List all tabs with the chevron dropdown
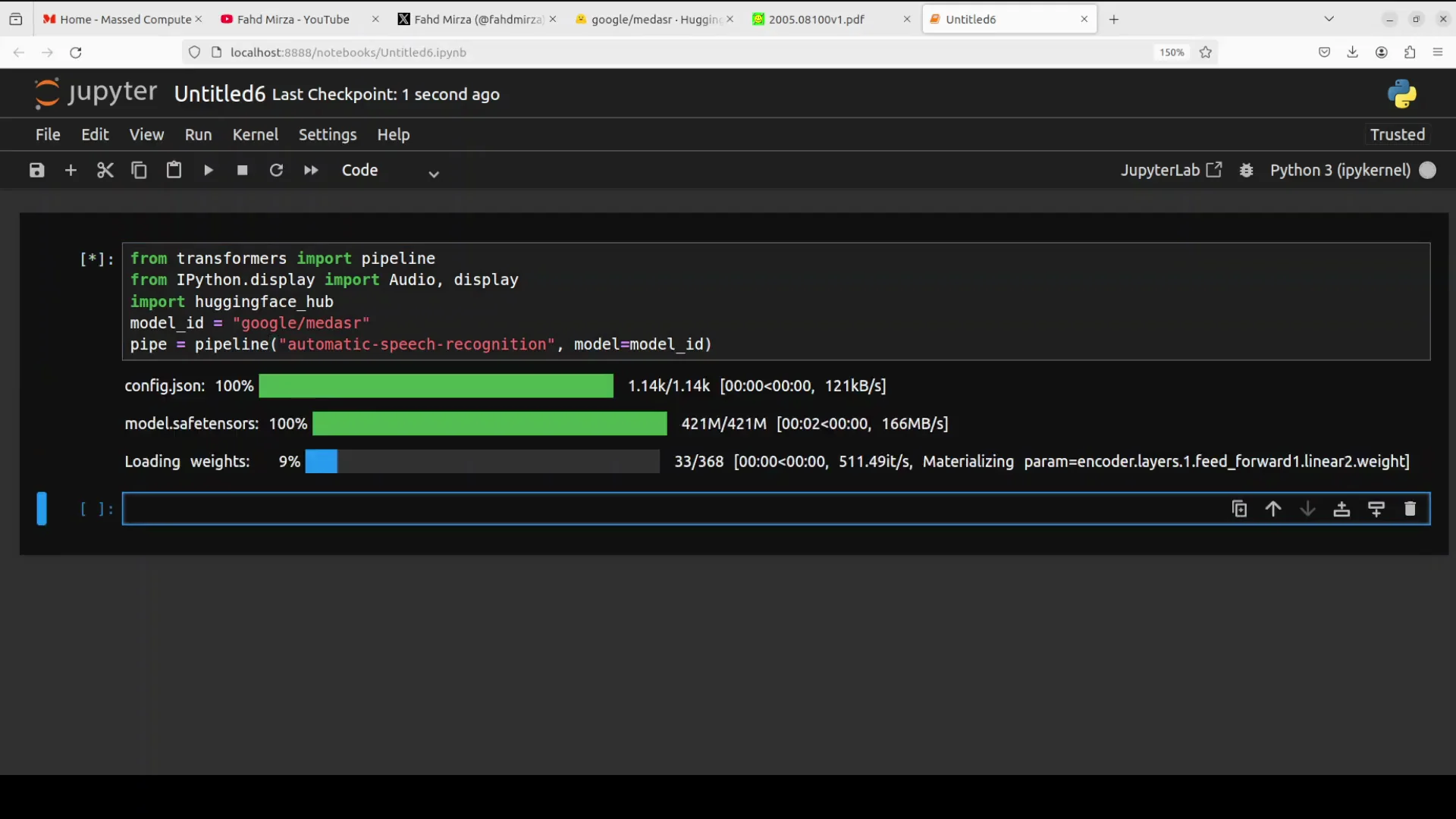 pyautogui.click(x=1329, y=19)
